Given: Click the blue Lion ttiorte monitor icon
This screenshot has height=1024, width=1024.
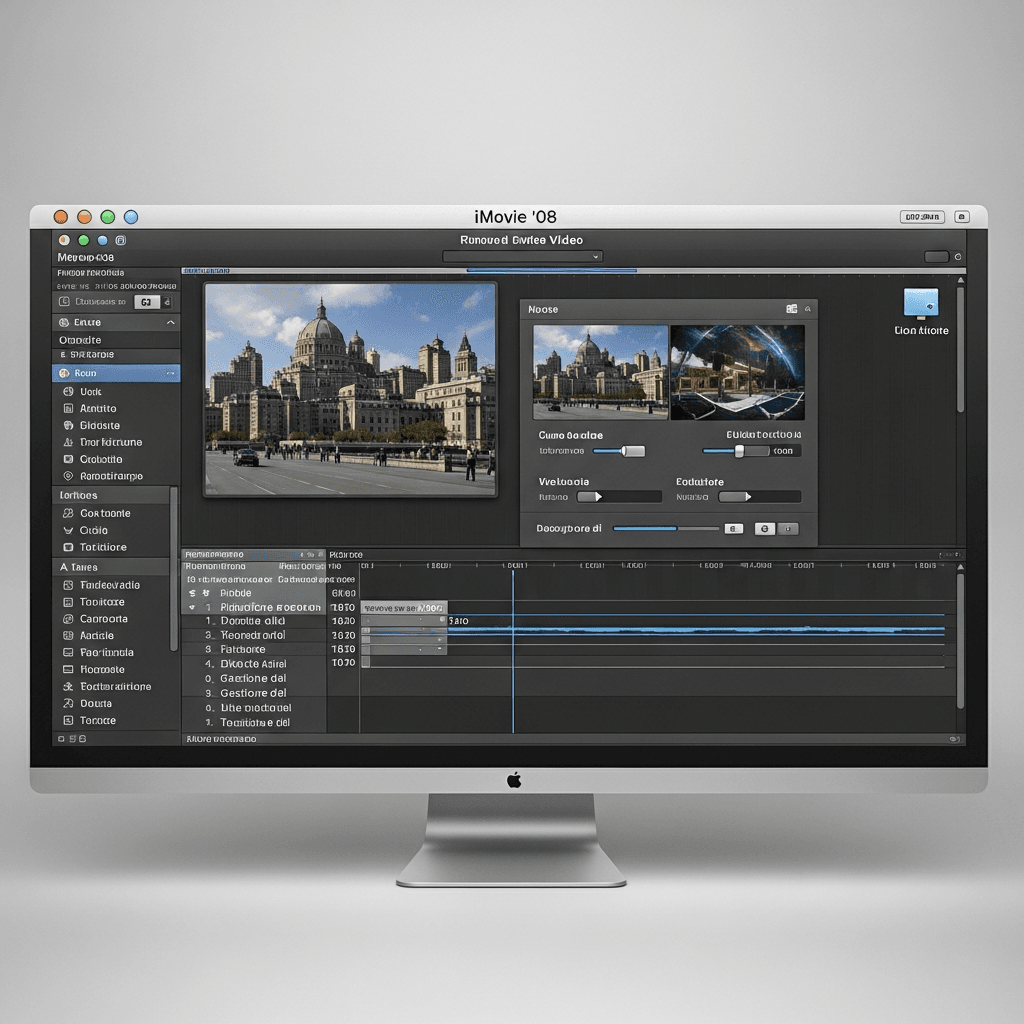Looking at the screenshot, I should point(920,303).
